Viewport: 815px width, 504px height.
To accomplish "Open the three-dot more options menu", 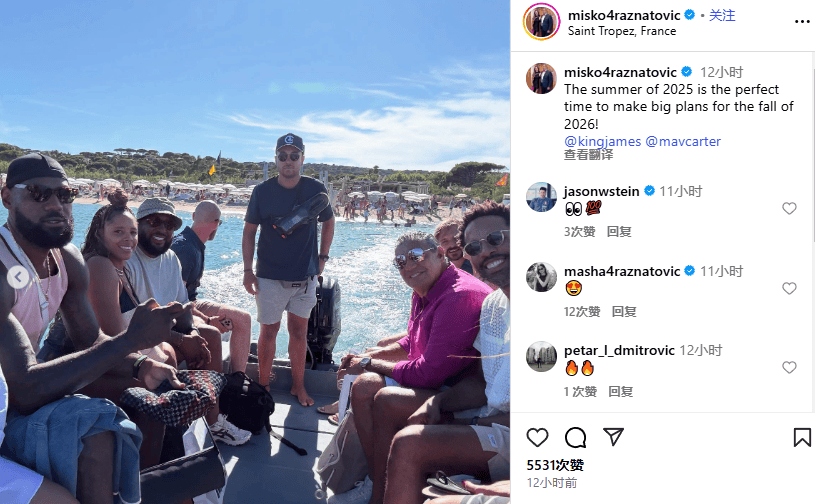I will pos(802,22).
